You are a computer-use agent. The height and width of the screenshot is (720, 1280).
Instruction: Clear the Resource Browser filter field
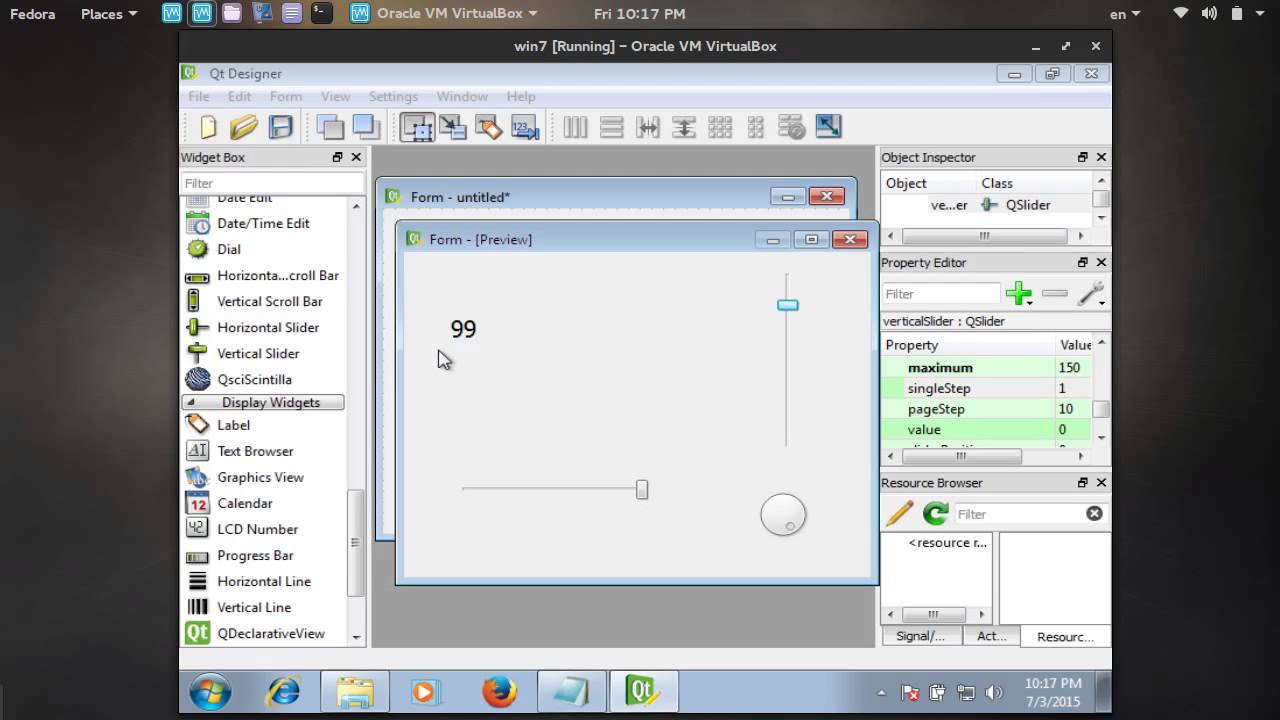coord(1094,513)
